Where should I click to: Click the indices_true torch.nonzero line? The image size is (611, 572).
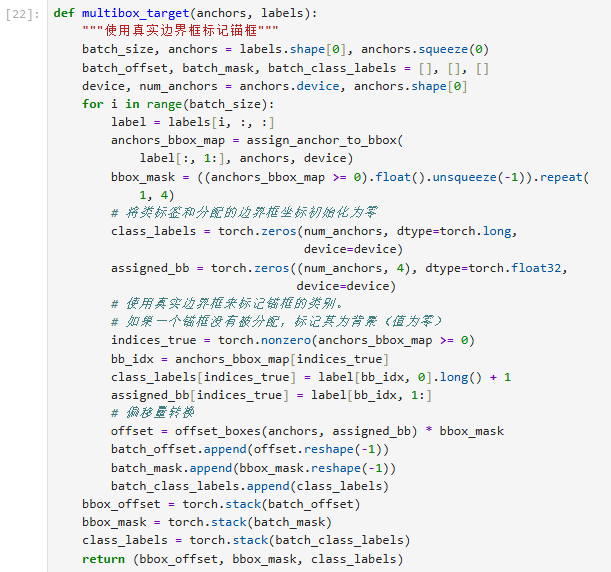tap(293, 340)
